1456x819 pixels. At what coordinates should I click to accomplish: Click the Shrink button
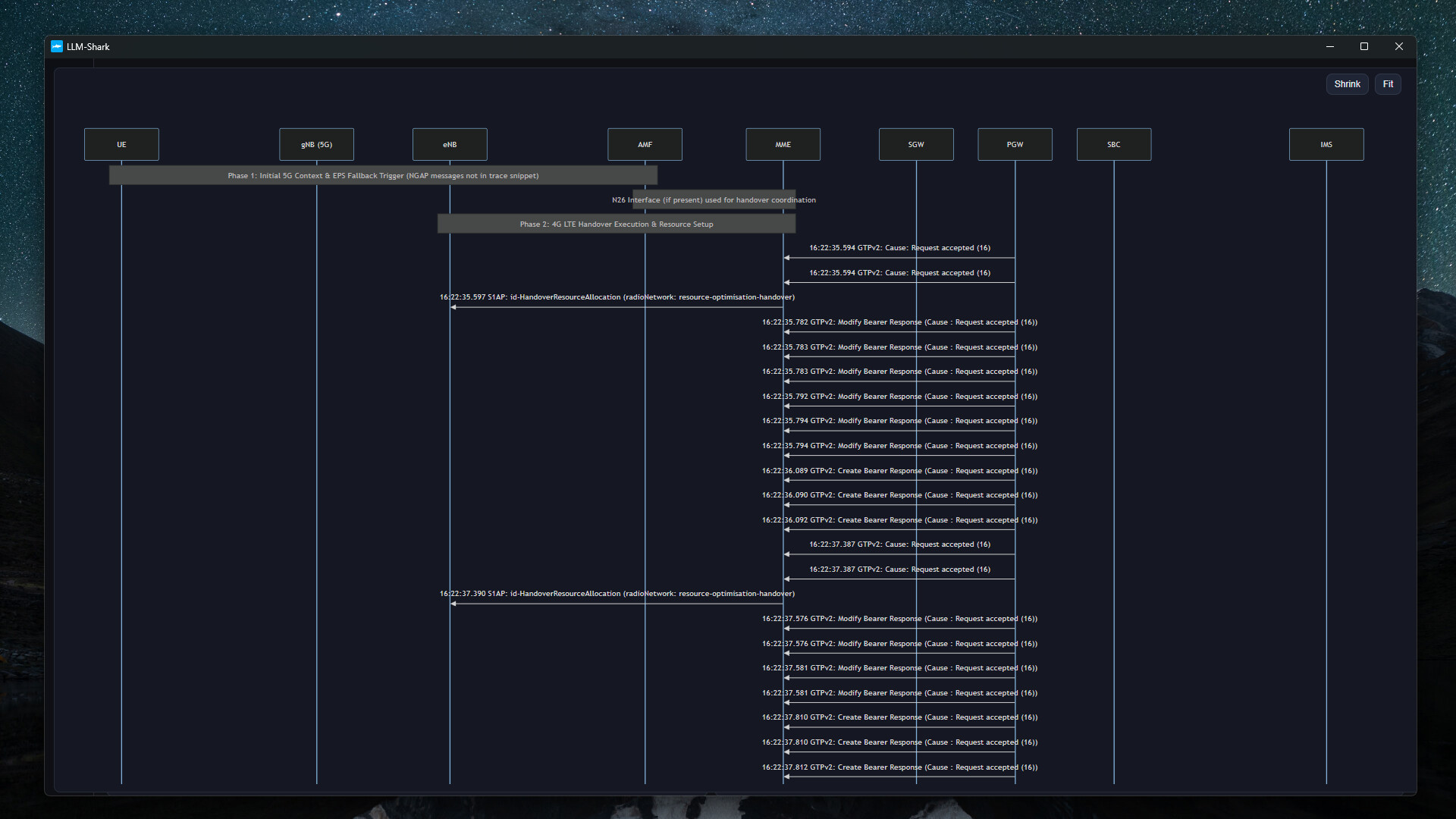tap(1347, 84)
